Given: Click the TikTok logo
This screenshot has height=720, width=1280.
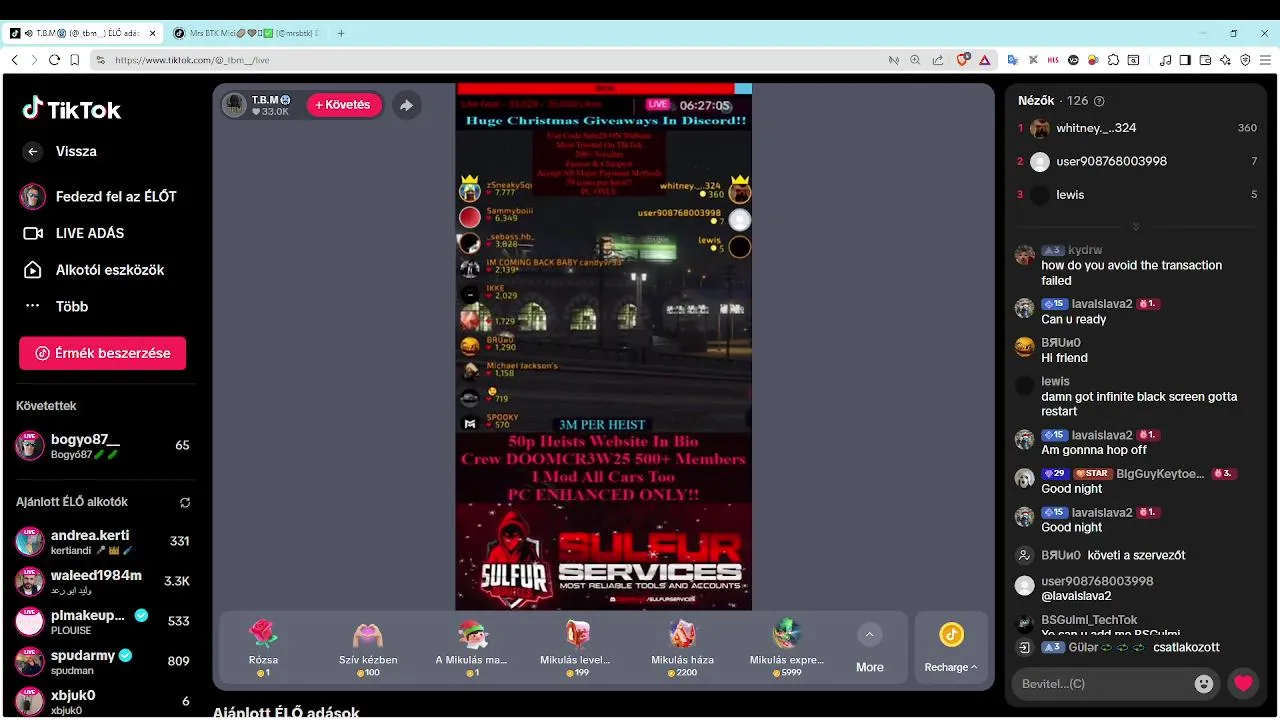Looking at the screenshot, I should point(72,110).
